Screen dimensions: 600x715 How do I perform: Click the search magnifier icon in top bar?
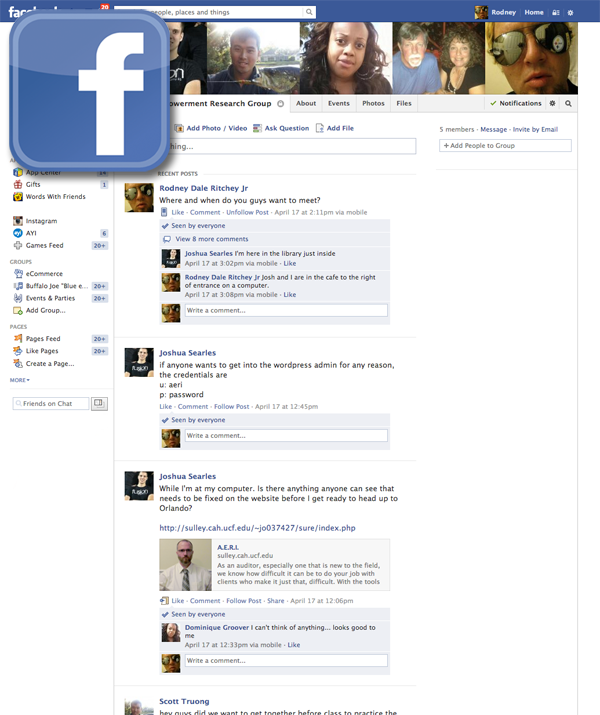point(309,12)
